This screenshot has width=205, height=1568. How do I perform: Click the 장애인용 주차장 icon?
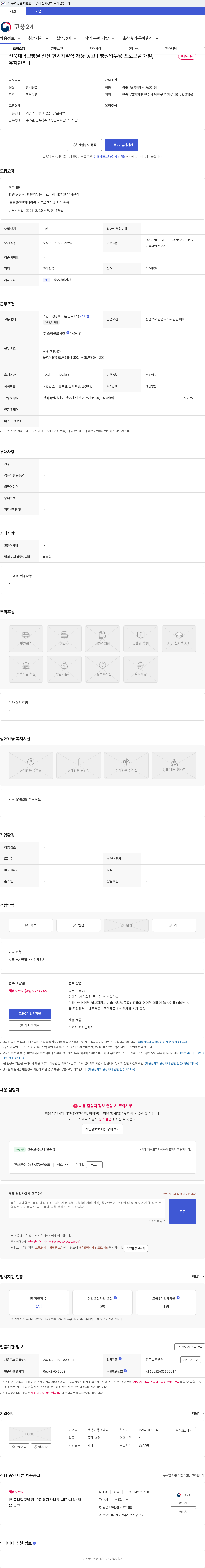31,765
